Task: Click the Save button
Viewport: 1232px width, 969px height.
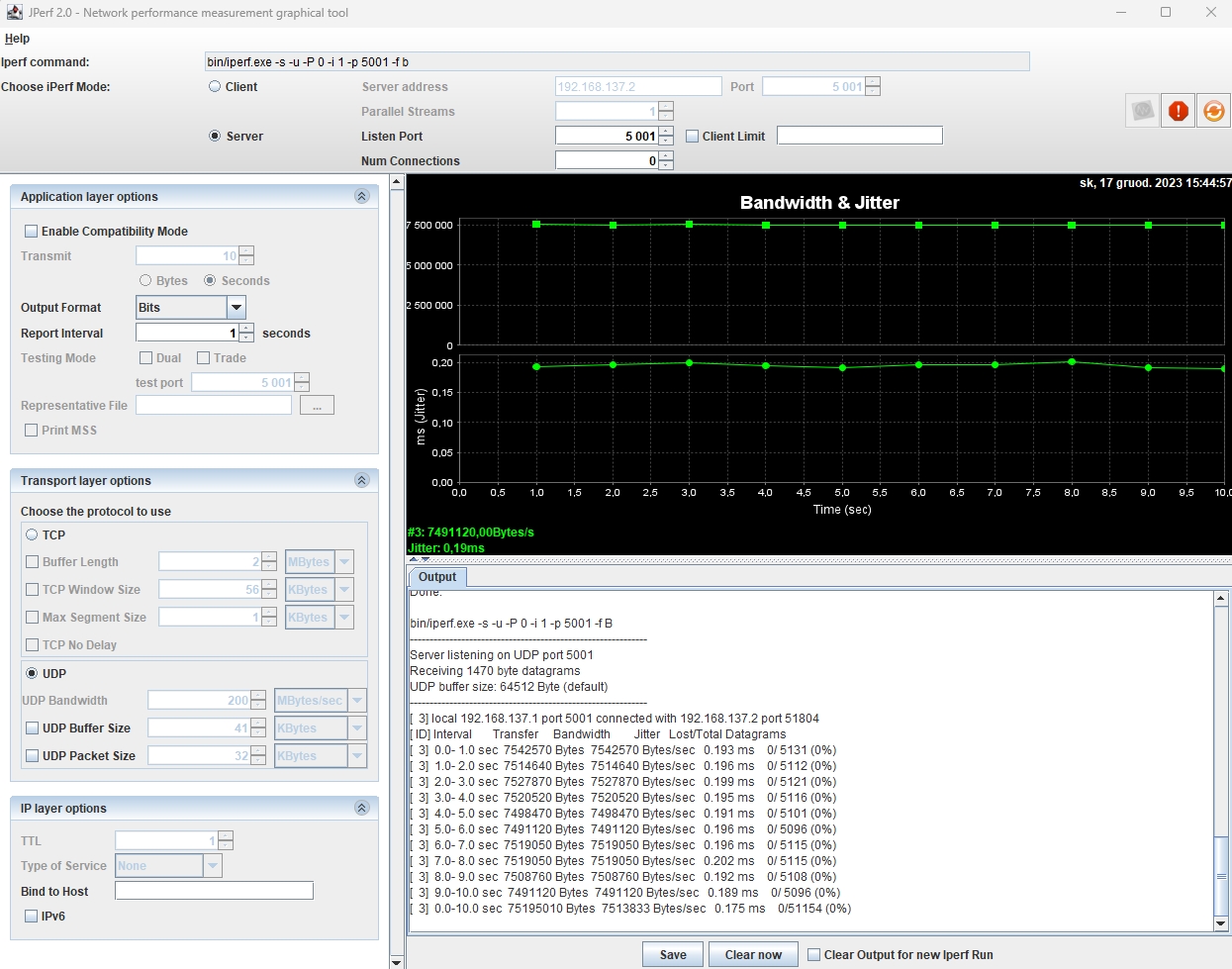Action: (x=673, y=955)
